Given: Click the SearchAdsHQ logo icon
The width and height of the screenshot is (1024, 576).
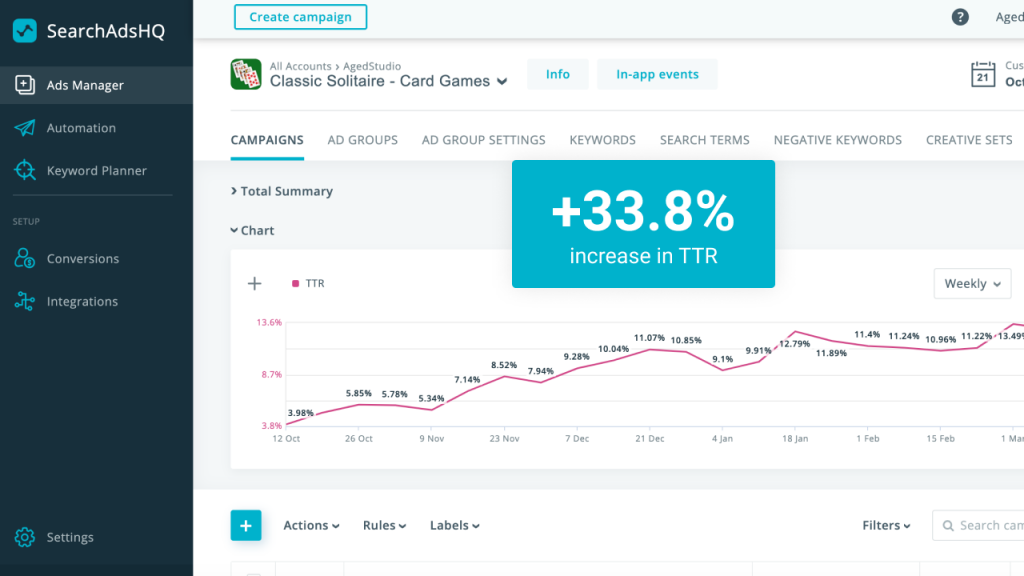Looking at the screenshot, I should pyautogui.click(x=25, y=31).
